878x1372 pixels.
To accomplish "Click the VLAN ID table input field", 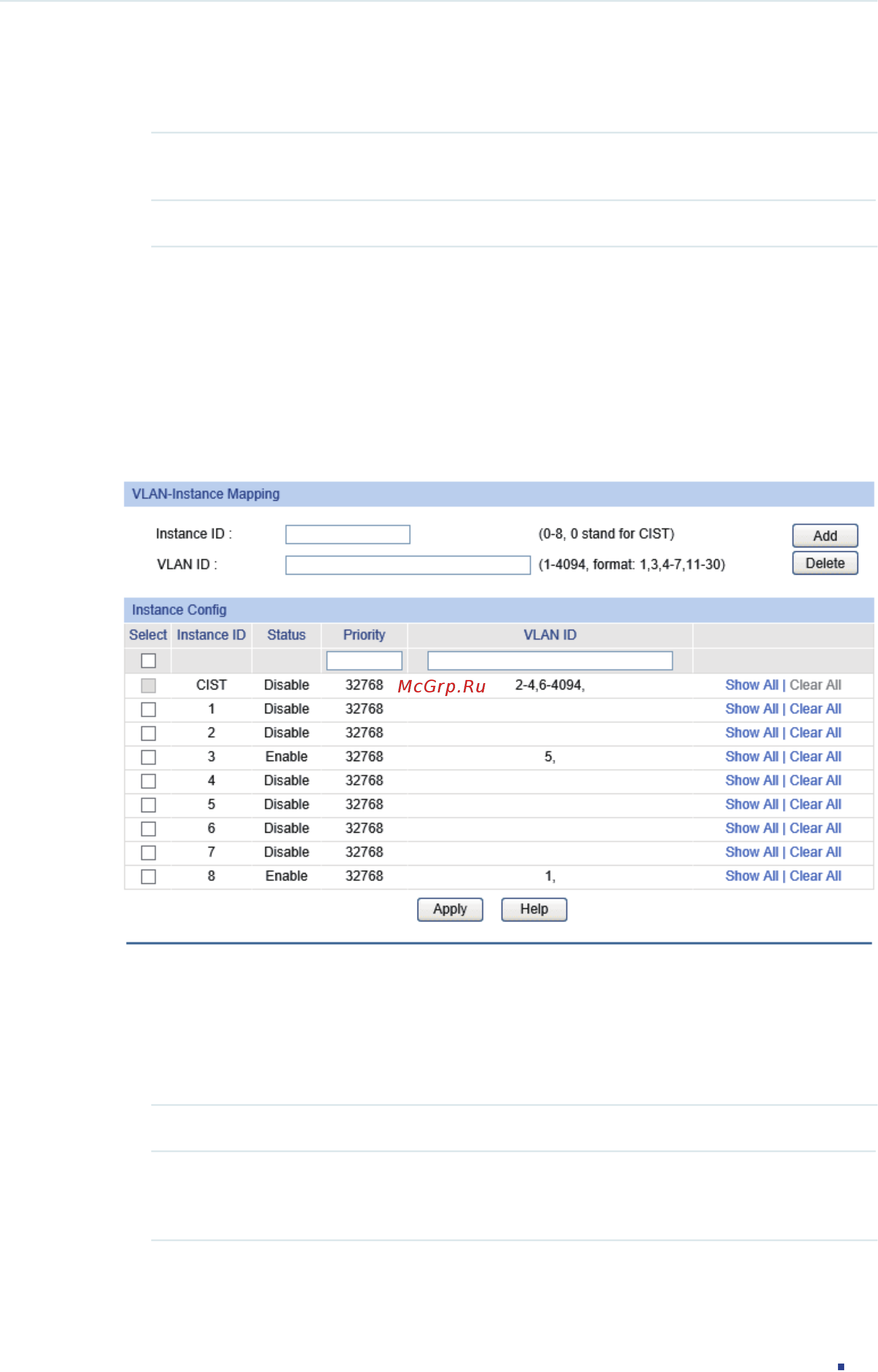I will tap(550, 660).
